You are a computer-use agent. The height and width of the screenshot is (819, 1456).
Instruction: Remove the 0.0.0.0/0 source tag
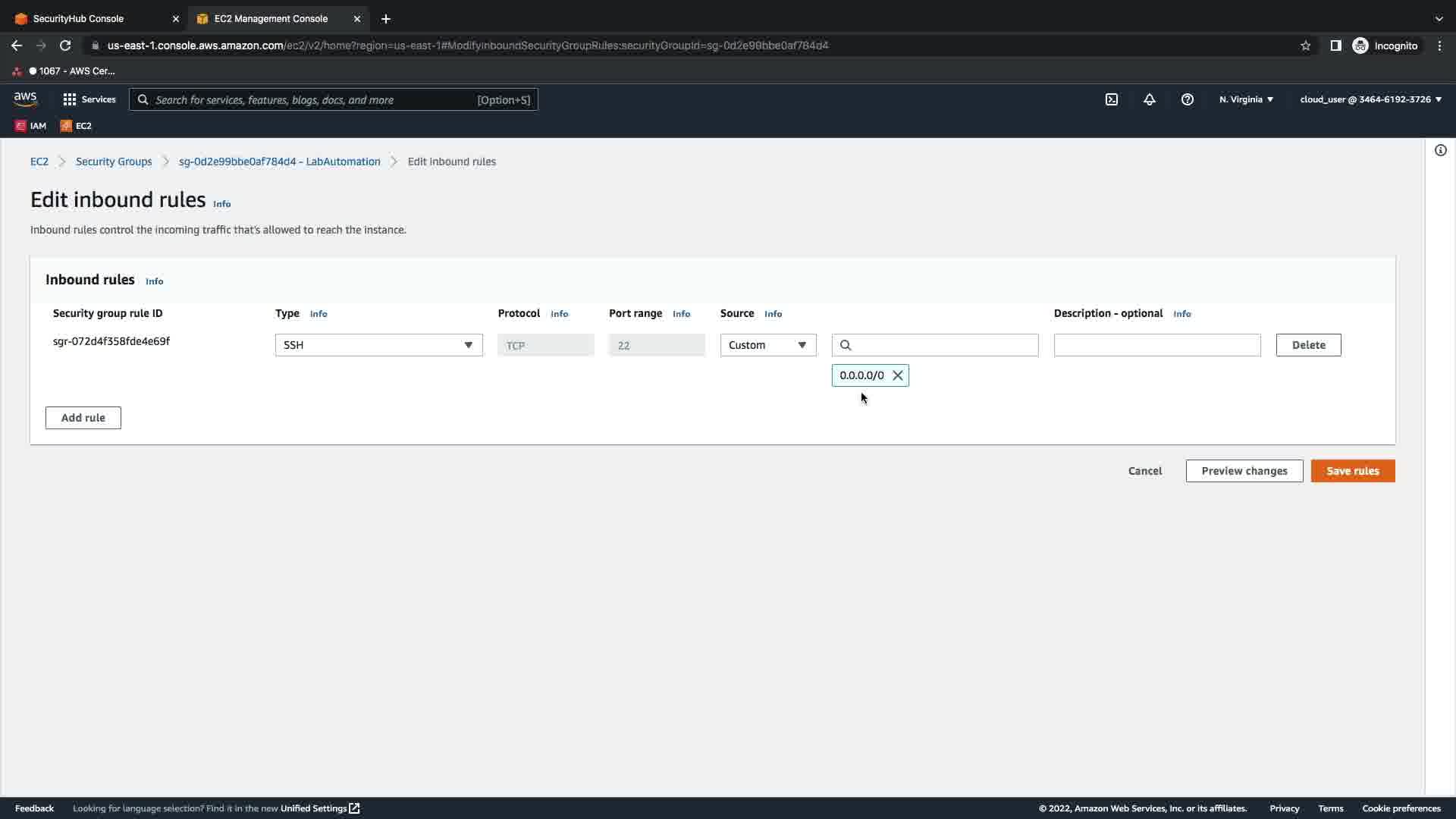click(x=898, y=375)
